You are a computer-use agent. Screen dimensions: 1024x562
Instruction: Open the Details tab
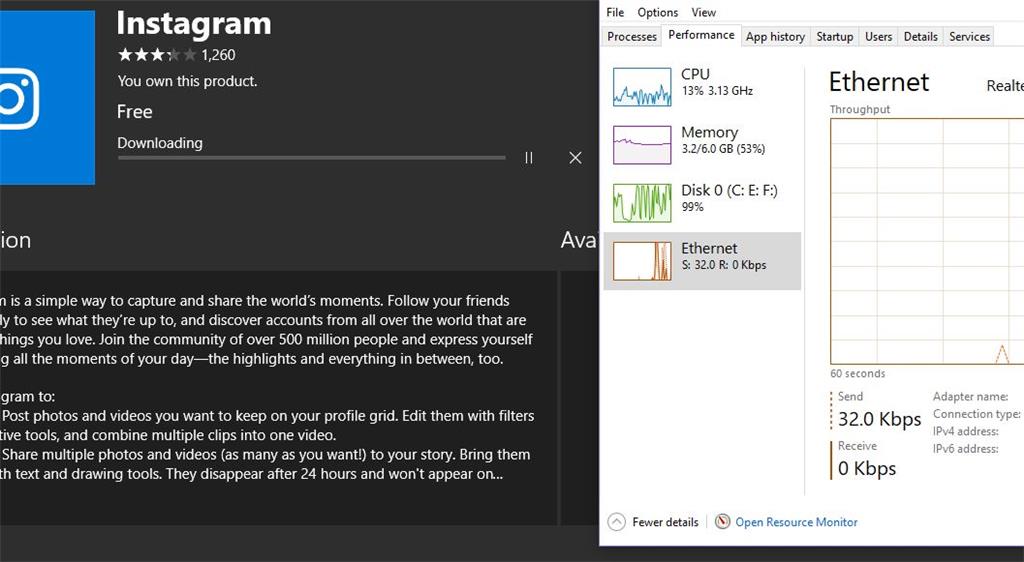point(921,37)
